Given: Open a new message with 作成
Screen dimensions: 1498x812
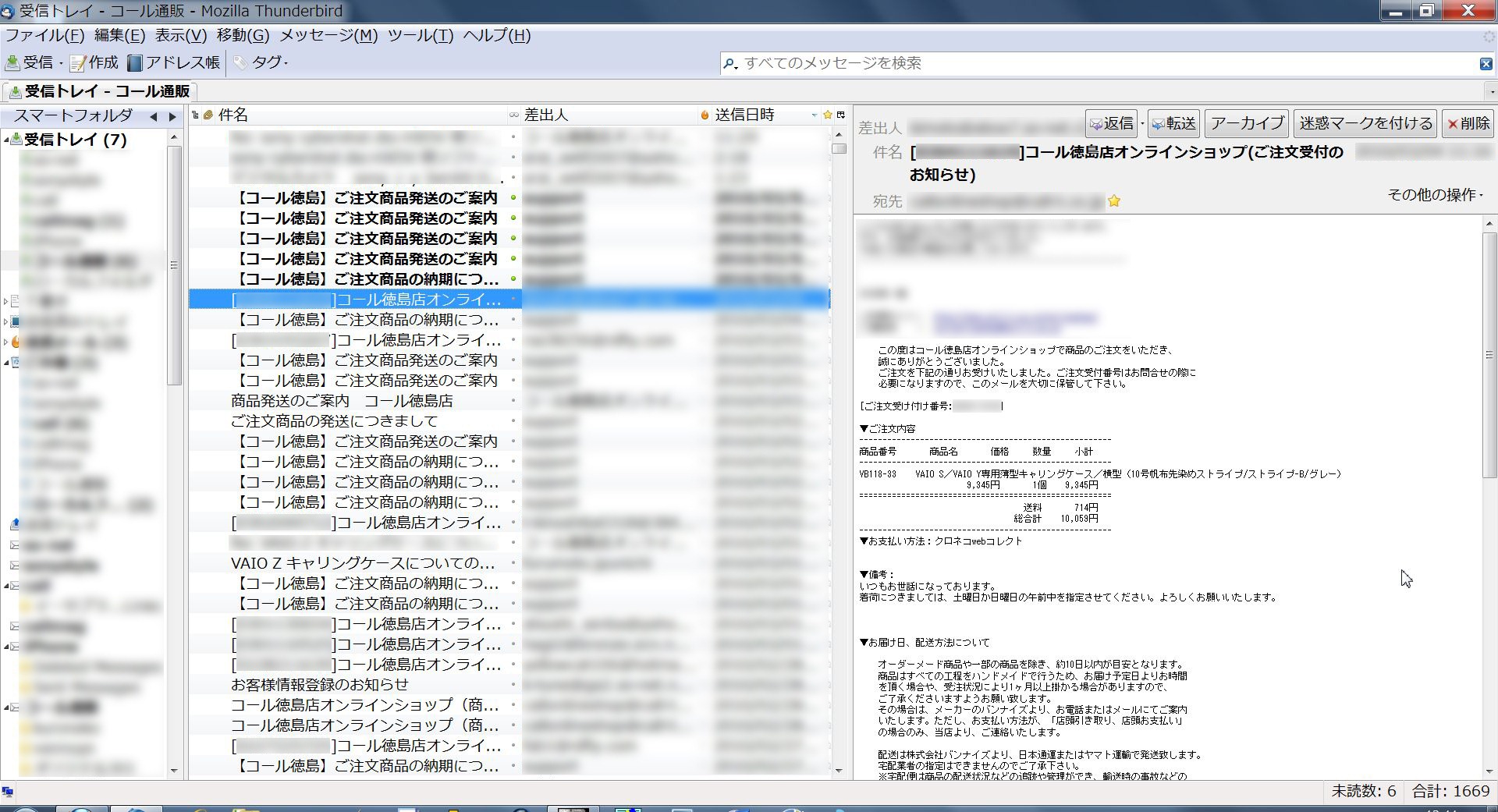Looking at the screenshot, I should (x=94, y=62).
